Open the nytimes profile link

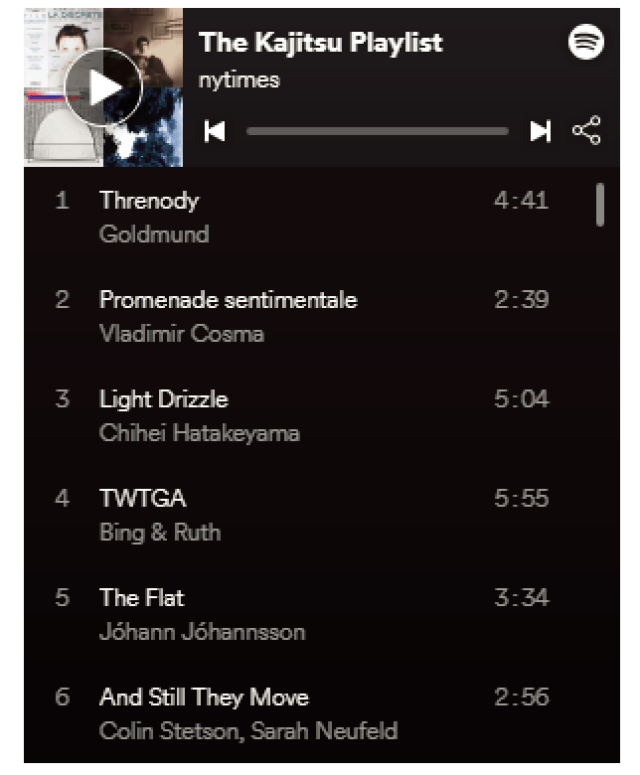[x=239, y=80]
